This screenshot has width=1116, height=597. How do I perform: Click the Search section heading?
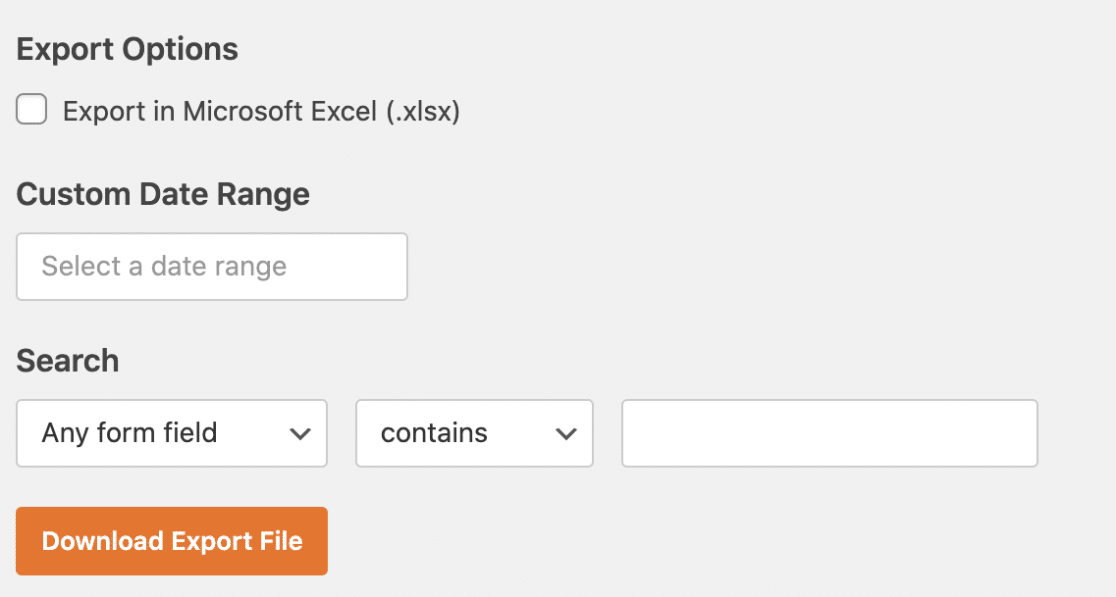click(x=68, y=361)
